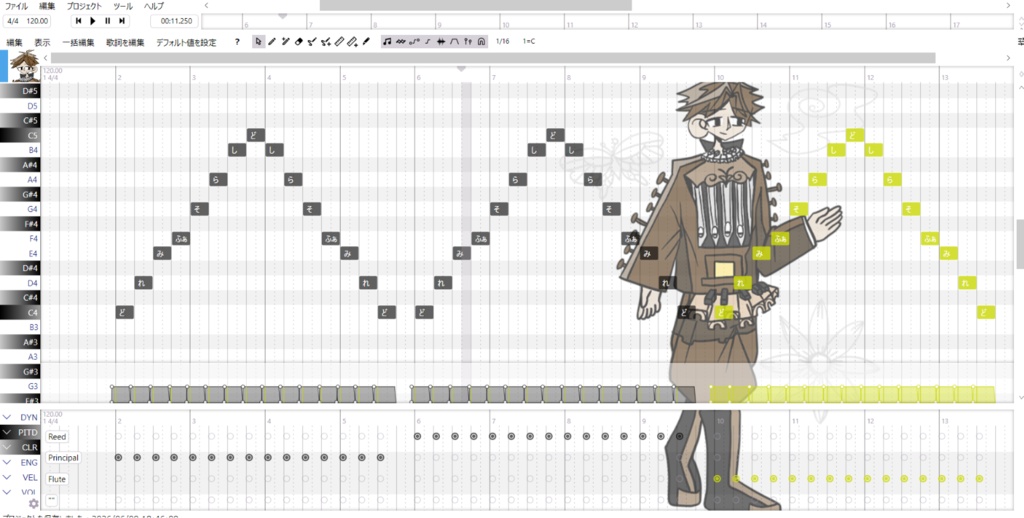Image resolution: width=1024 pixels, height=518 pixels.
Task: Select the eraser tool
Action: pyautogui.click(x=298, y=42)
